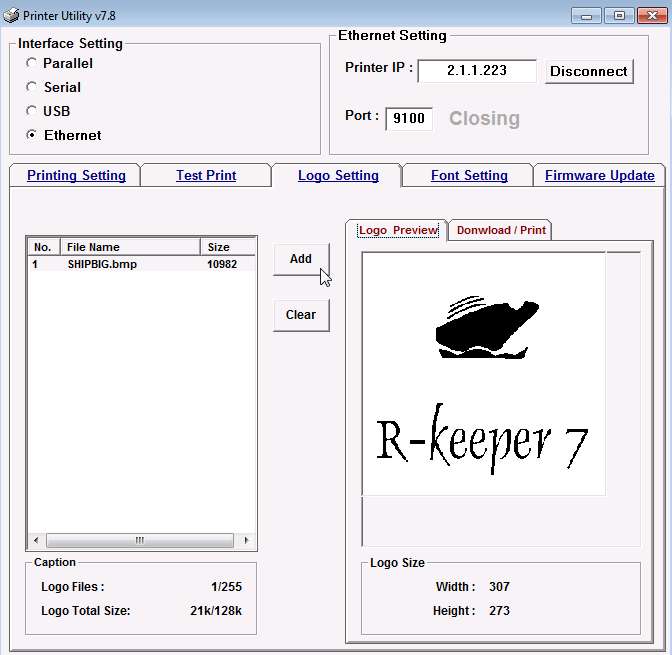Click the file list right scroll arrow
Viewport: 672px width, 655px height.
[x=246, y=540]
